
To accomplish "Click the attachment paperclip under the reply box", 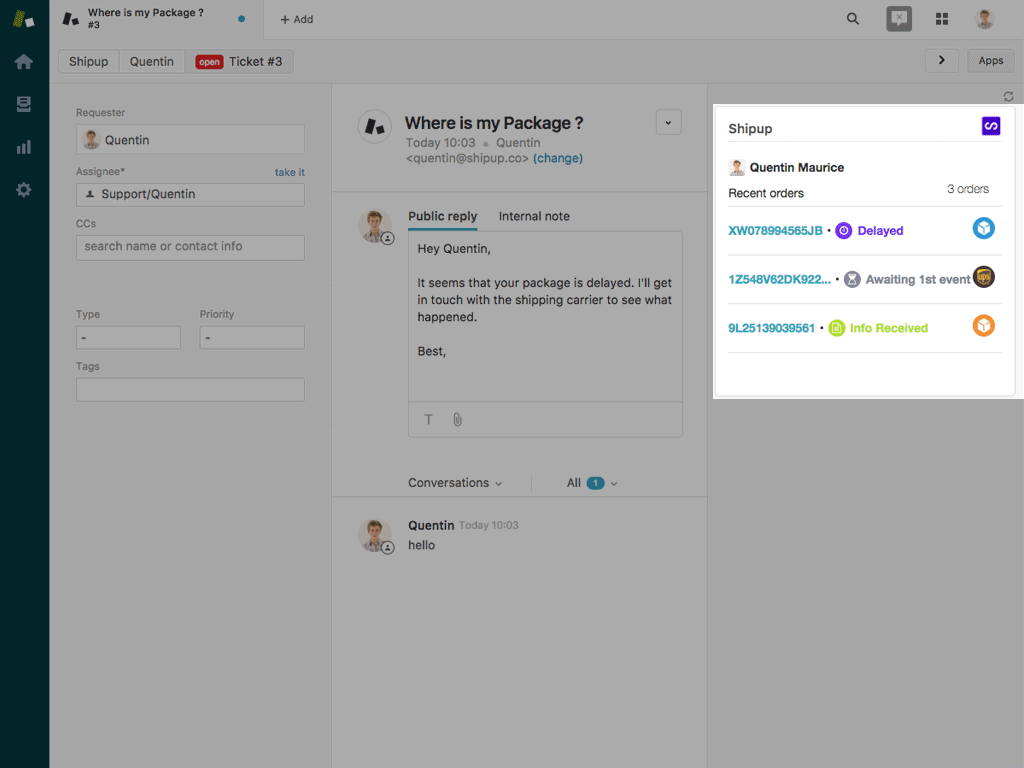I will pos(457,419).
